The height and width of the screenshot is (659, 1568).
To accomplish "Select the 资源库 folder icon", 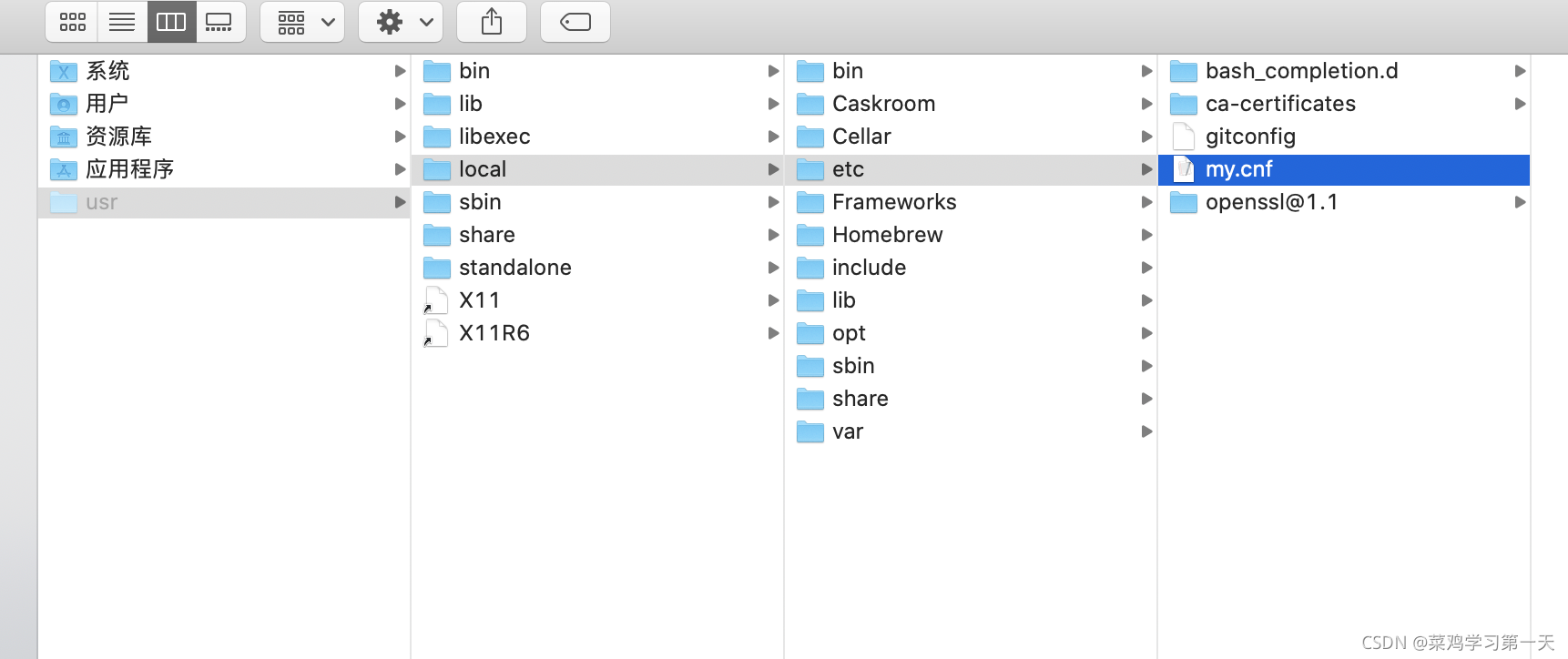I will (x=64, y=137).
